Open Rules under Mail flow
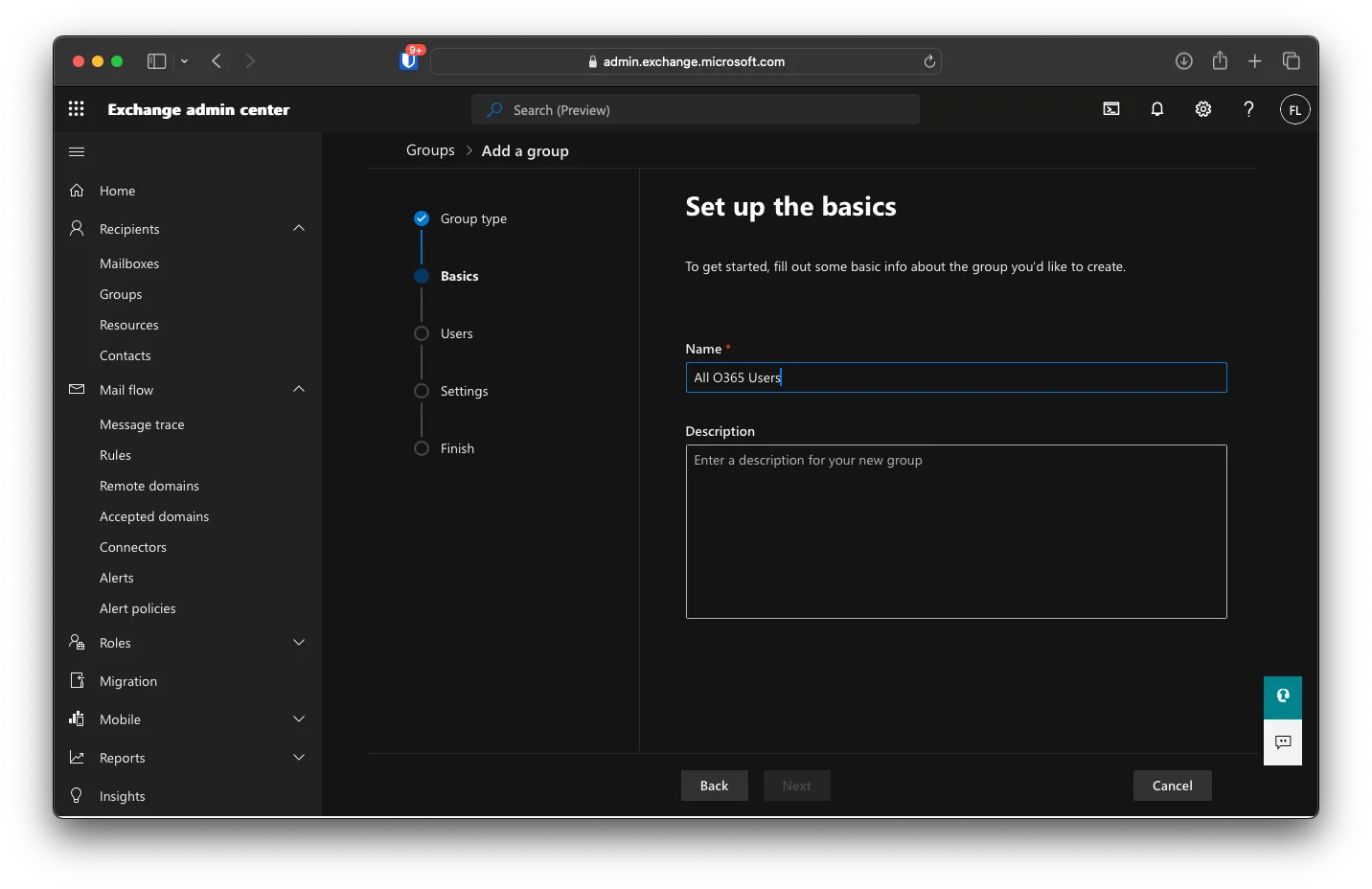 [115, 455]
